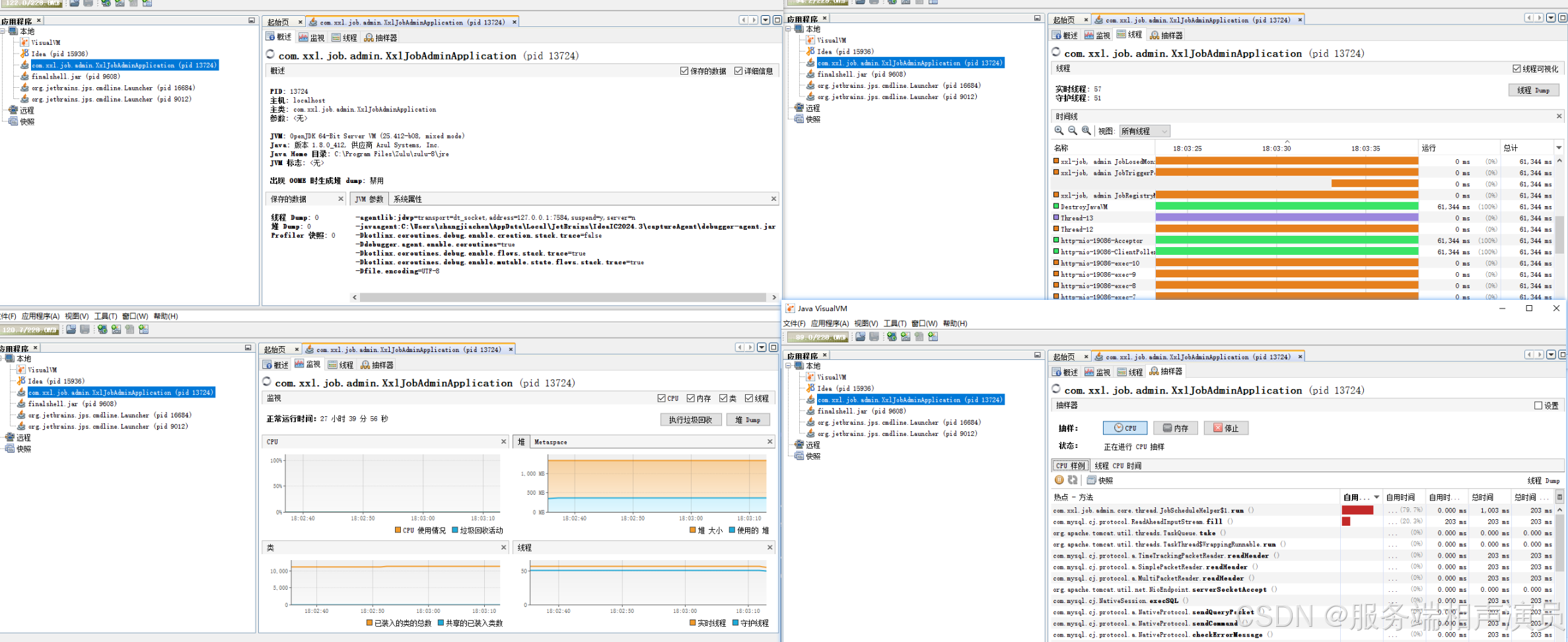Switch to Metaspace tab in Monitor window
The height and width of the screenshot is (642, 1568).
pos(550,442)
